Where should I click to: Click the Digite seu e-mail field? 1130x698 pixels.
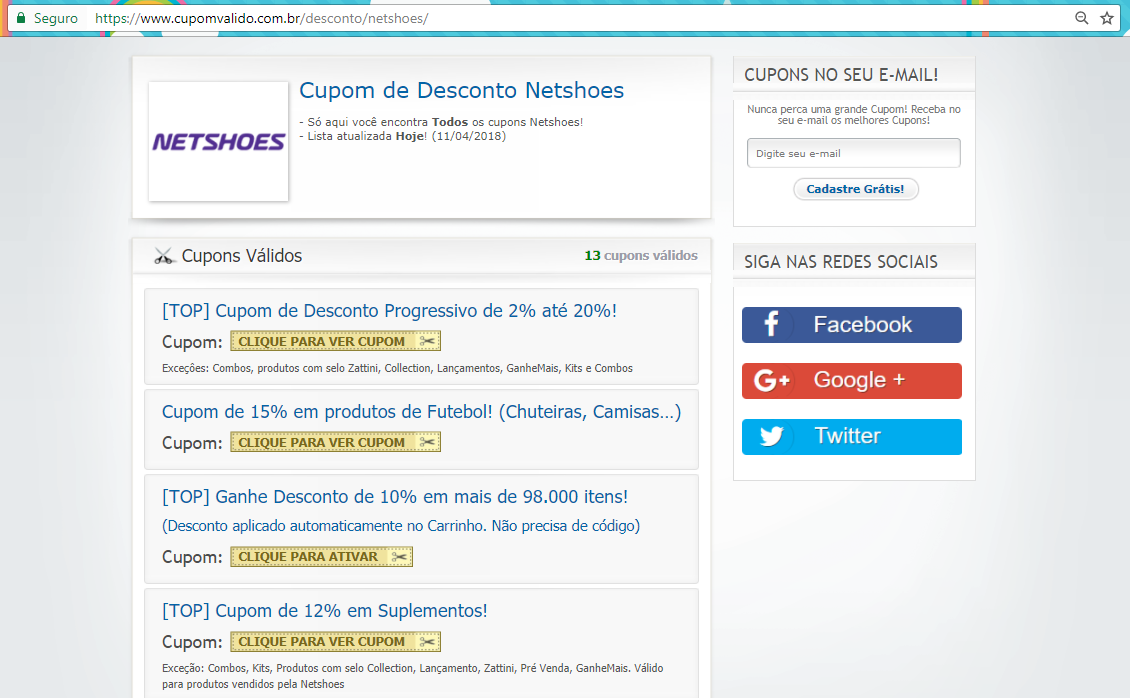click(853, 152)
